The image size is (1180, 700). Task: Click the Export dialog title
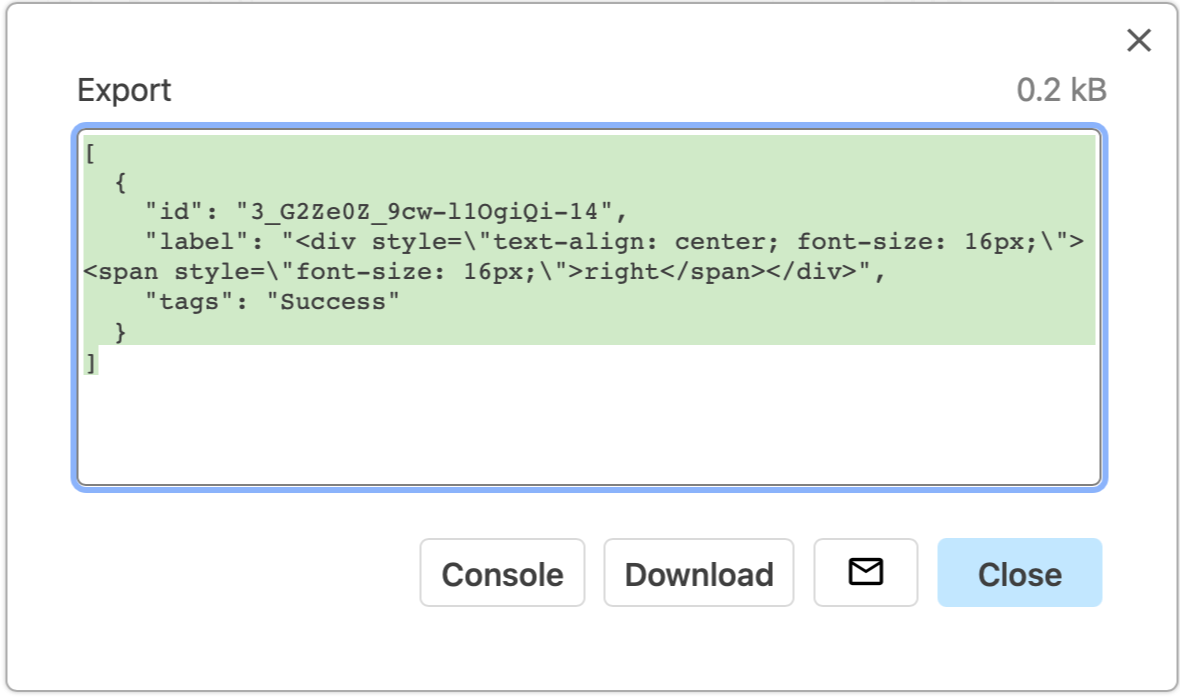(x=124, y=90)
